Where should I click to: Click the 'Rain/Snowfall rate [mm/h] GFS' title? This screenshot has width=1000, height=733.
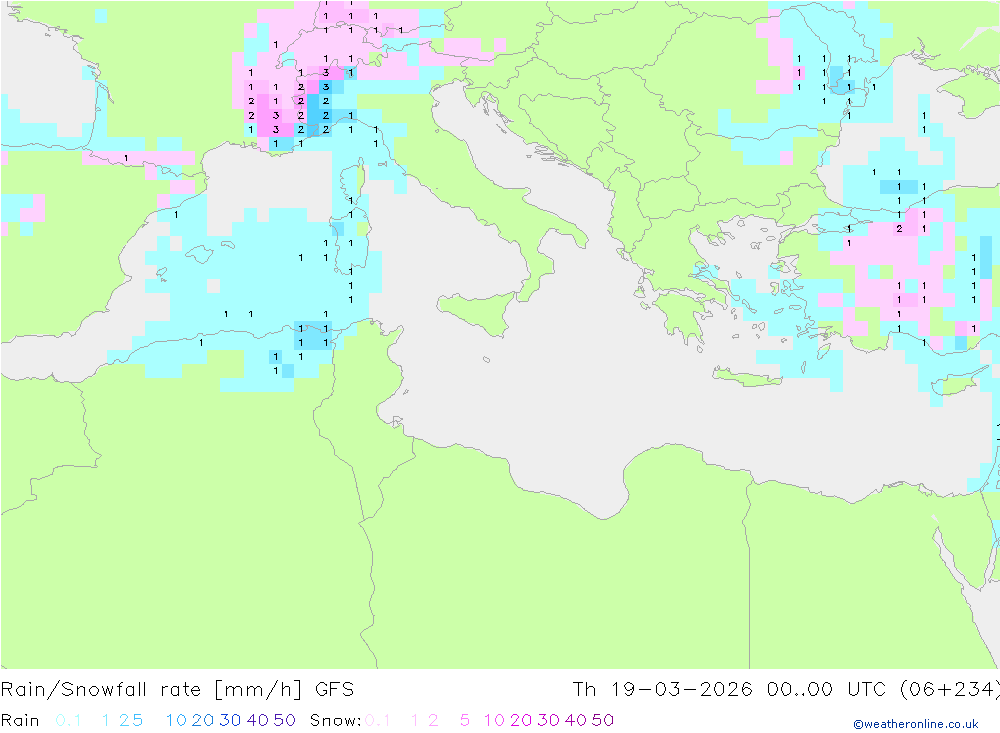tap(177, 690)
